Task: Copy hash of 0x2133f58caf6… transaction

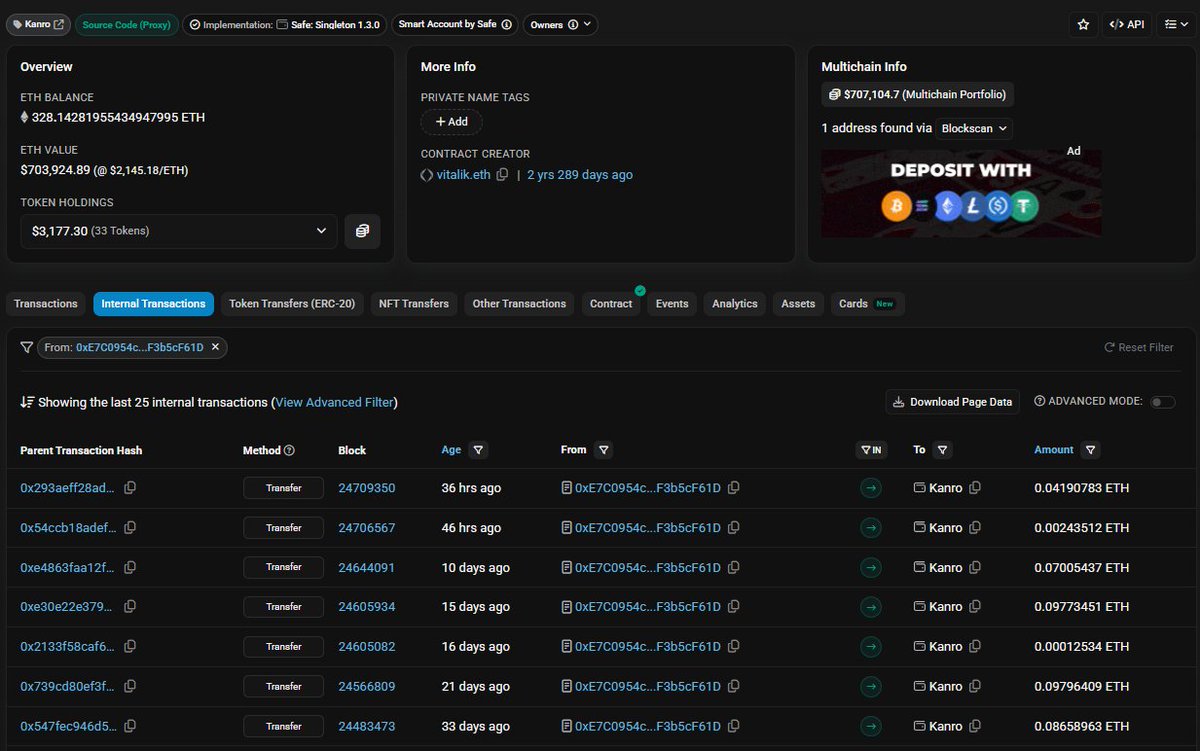Action: [x=130, y=647]
